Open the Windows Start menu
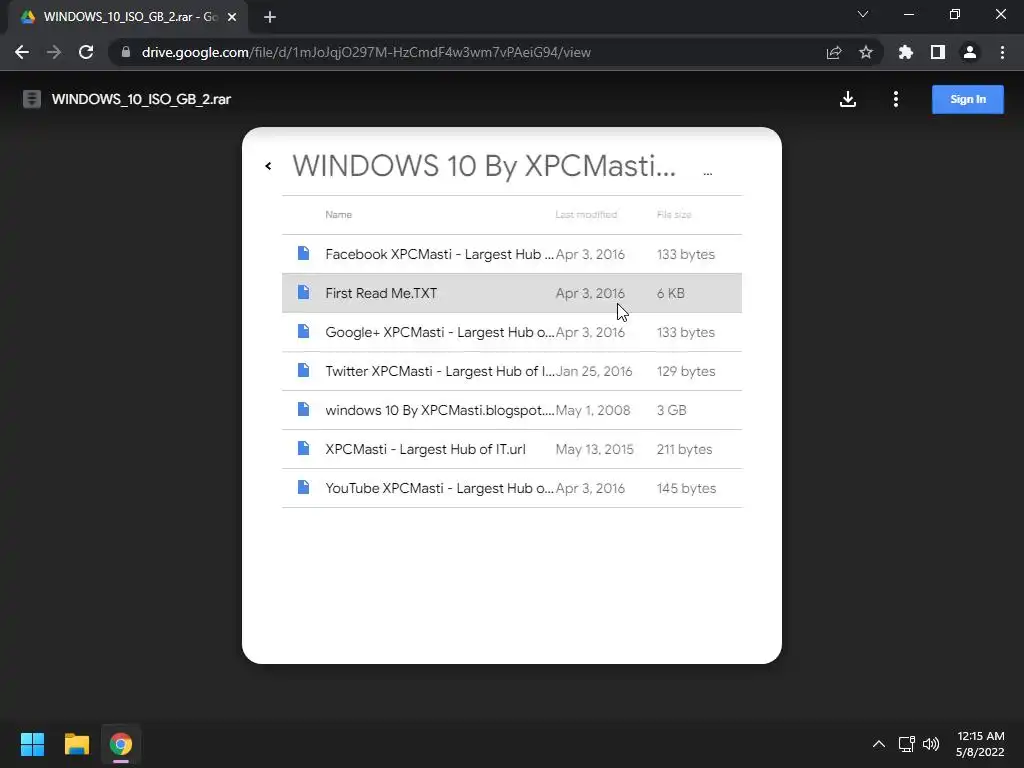The width and height of the screenshot is (1024, 768). (32, 744)
